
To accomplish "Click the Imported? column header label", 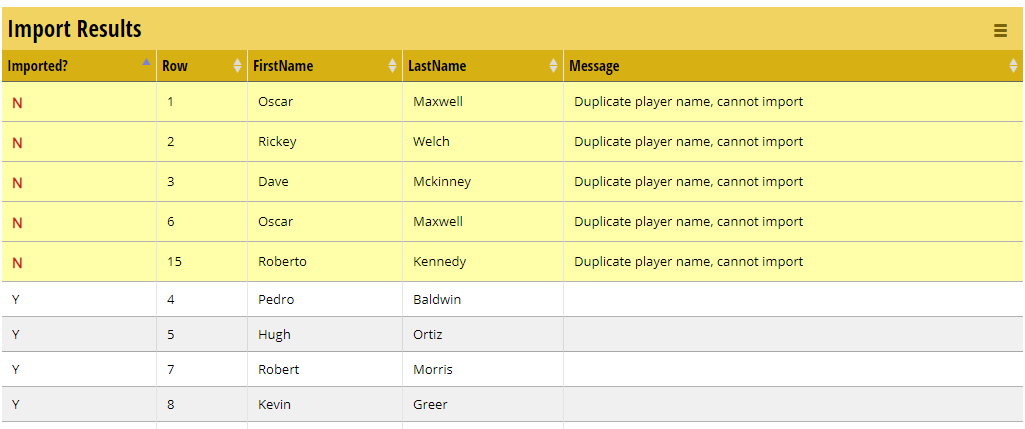I will (38, 66).
